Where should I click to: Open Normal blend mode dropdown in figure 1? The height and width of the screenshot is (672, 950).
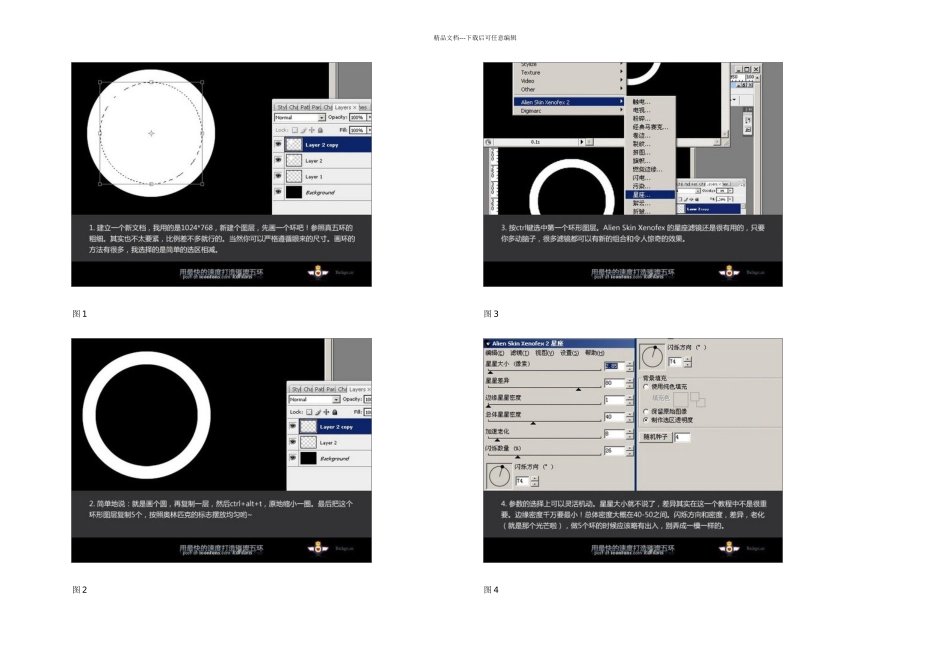(x=300, y=118)
